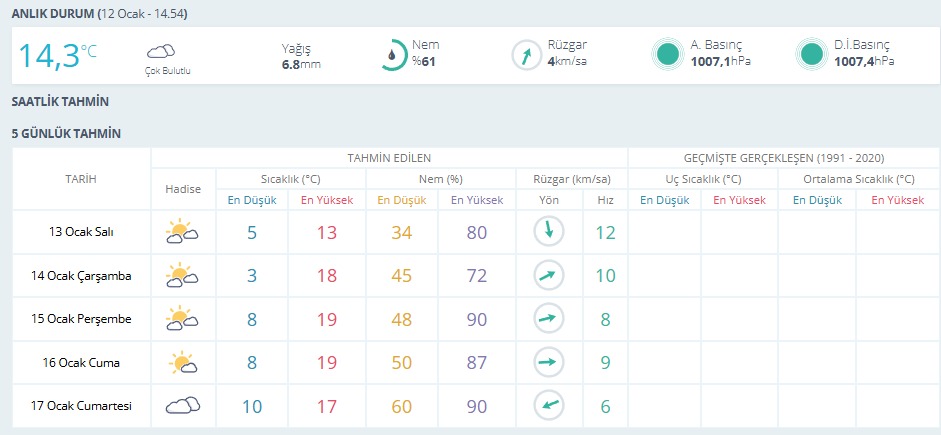Click the 4km/sa wind speed value
941x435 pixels.
[x=567, y=61]
